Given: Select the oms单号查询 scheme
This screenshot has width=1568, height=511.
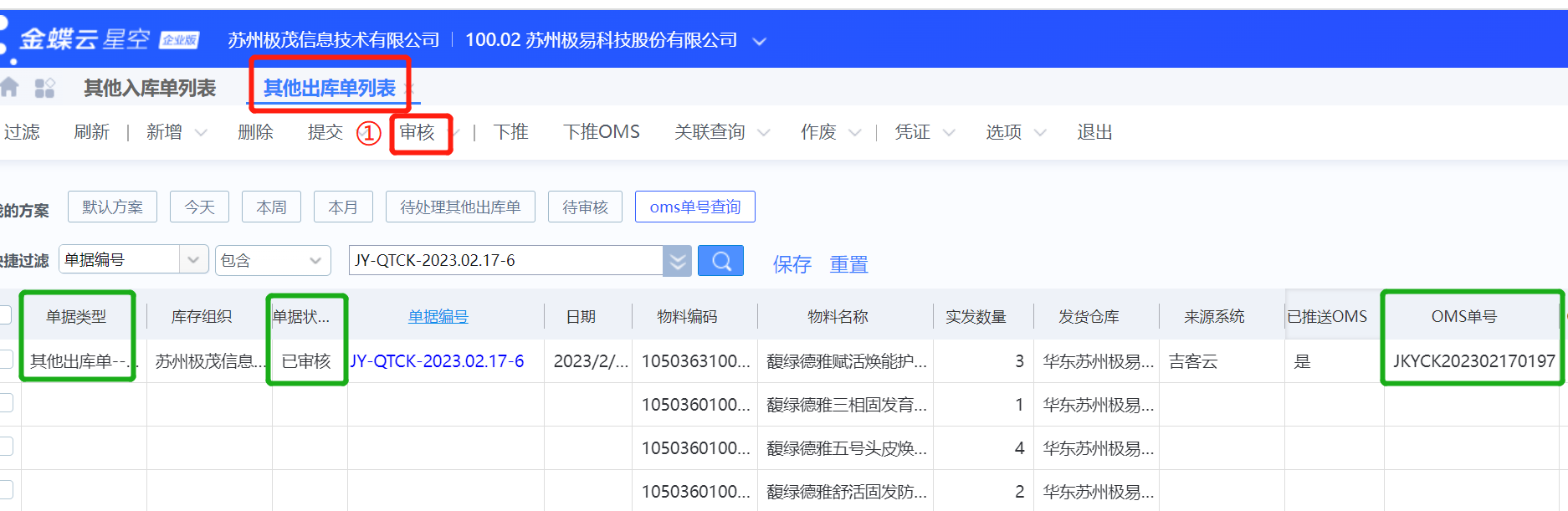Looking at the screenshot, I should (x=695, y=207).
